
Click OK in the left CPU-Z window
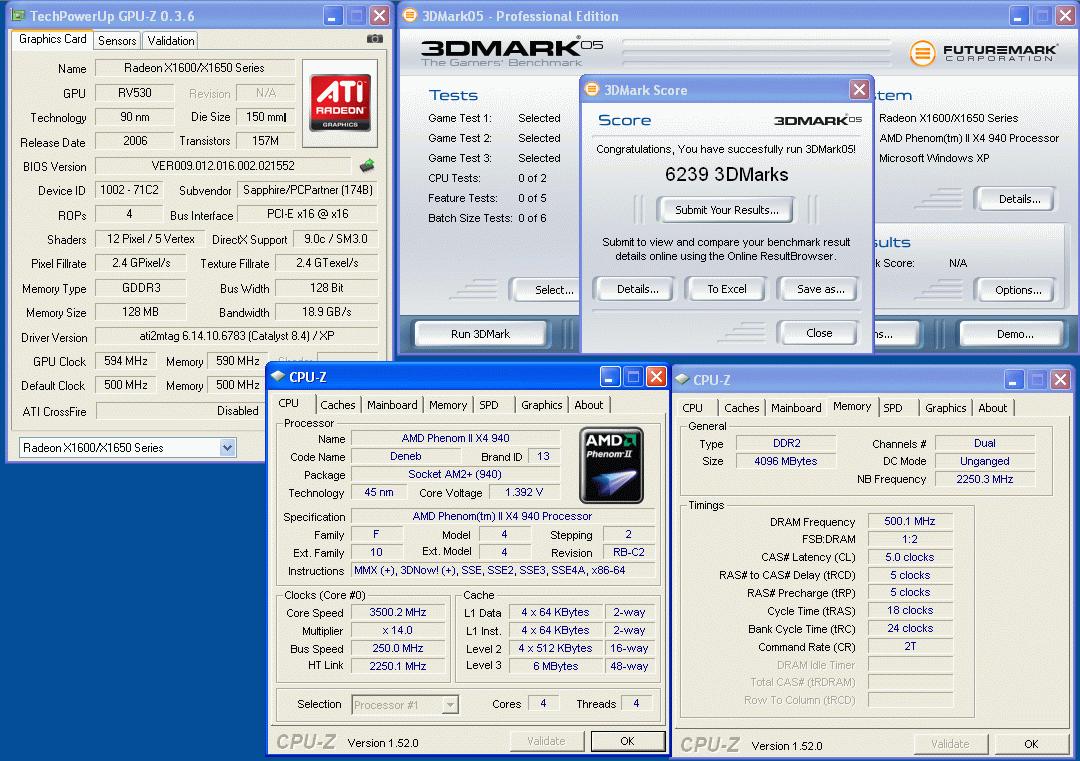(627, 741)
